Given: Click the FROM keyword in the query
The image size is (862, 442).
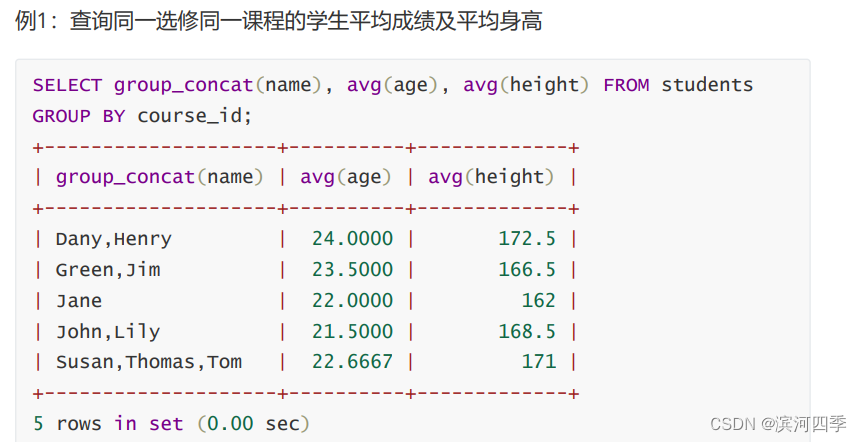Looking at the screenshot, I should [626, 85].
